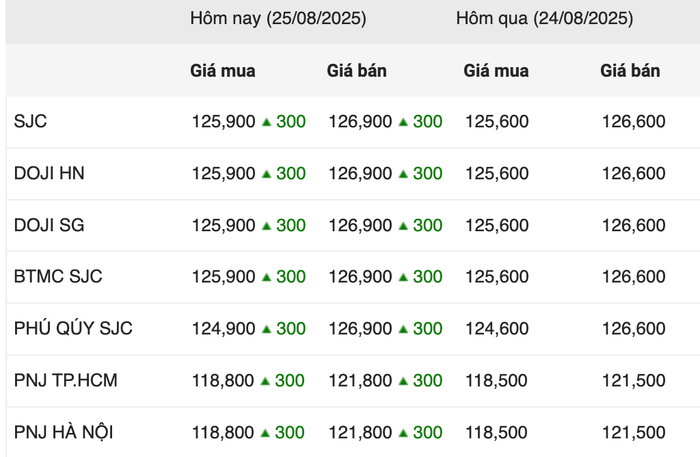Select the DOJI HN row label
Image resolution: width=700 pixels, height=457 pixels.
pyautogui.click(x=49, y=173)
